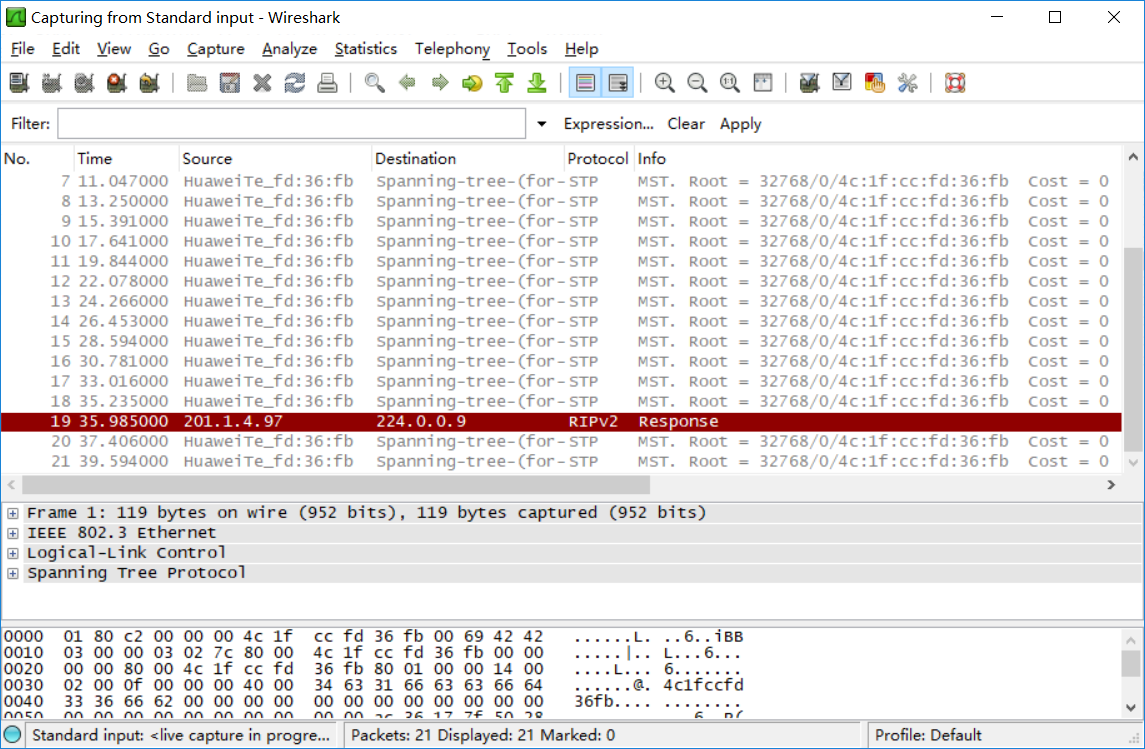Open the Go menu

(x=158, y=49)
